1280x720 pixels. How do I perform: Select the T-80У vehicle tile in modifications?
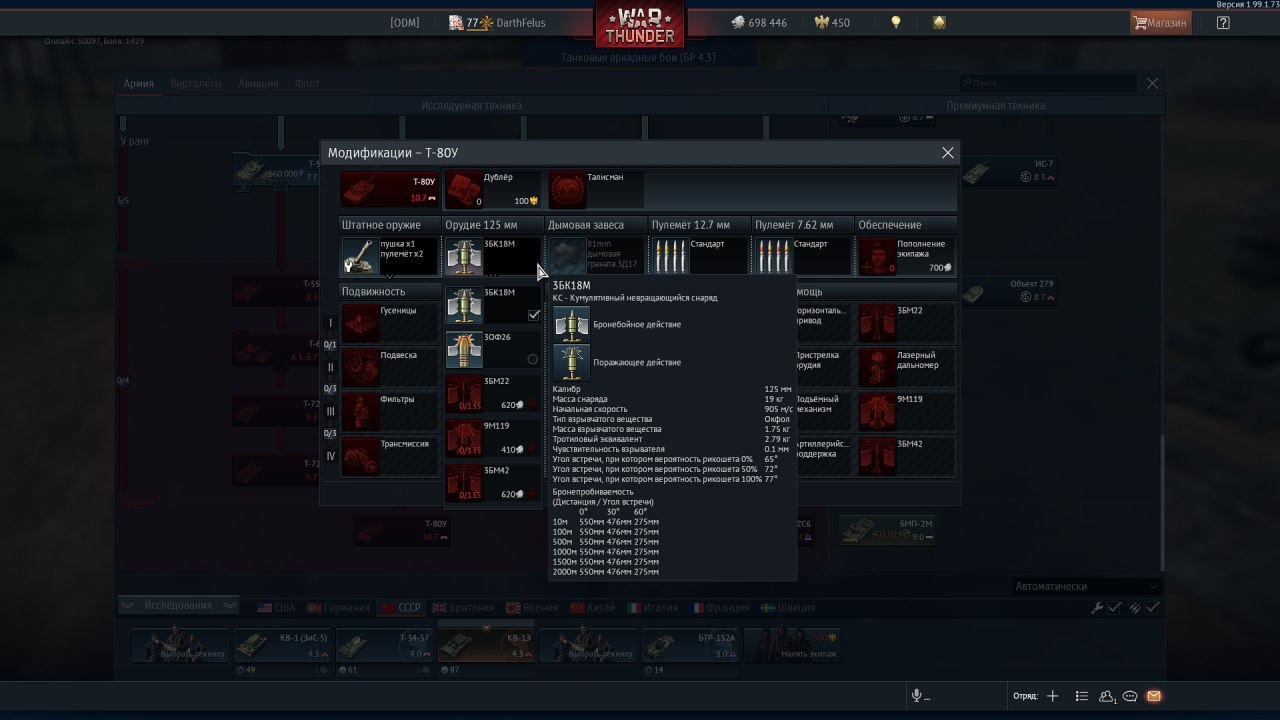(390, 189)
